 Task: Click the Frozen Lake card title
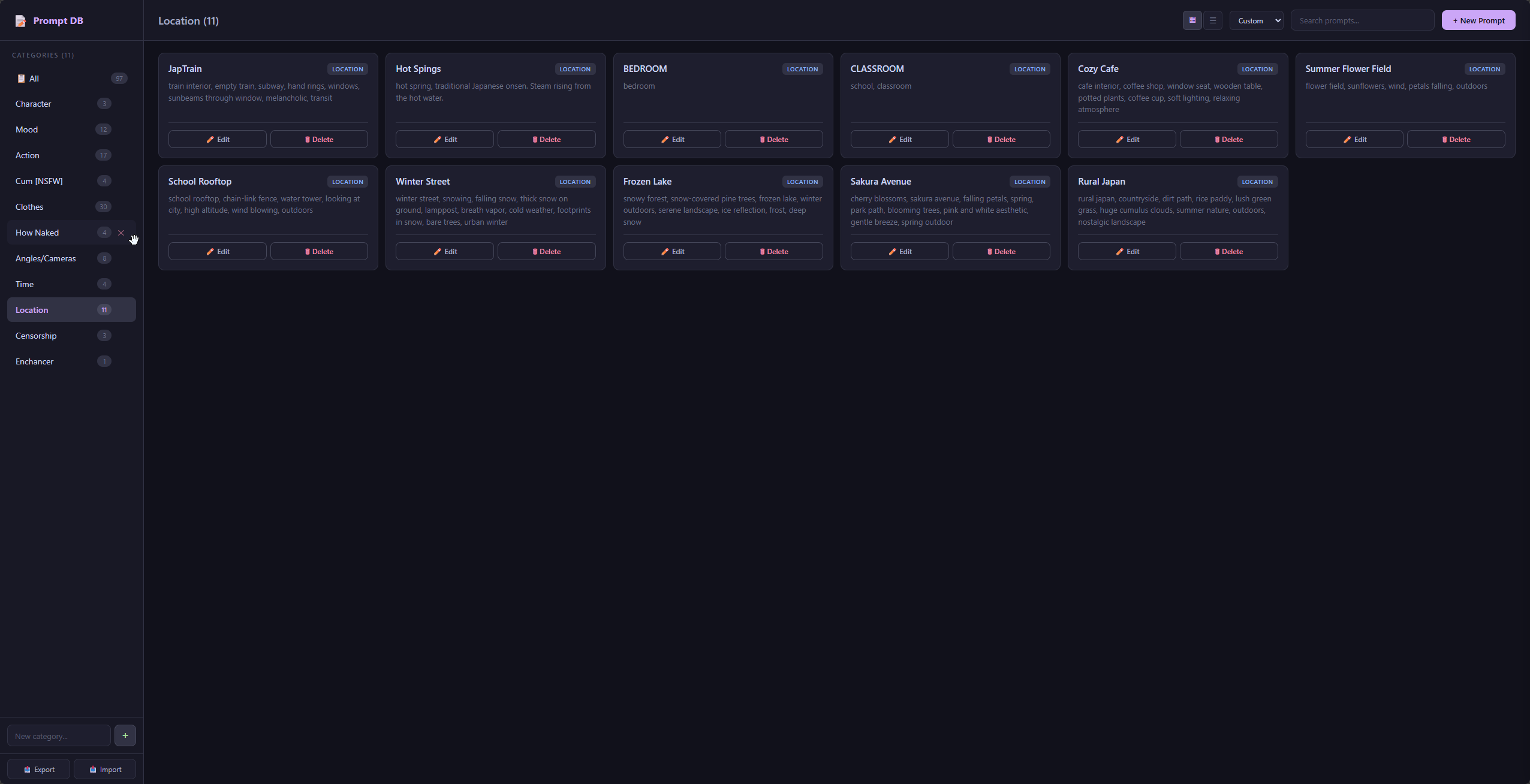click(x=647, y=182)
